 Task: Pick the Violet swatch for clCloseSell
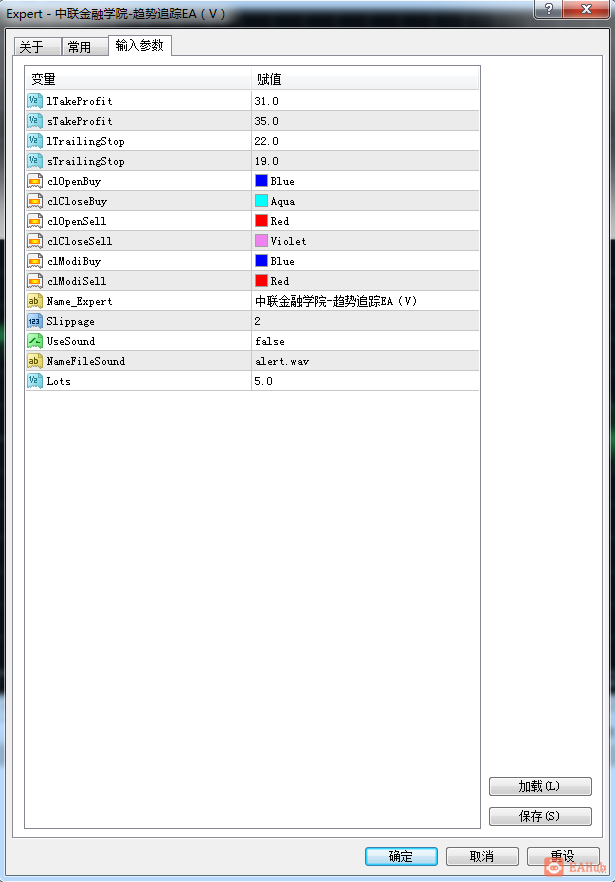click(261, 241)
